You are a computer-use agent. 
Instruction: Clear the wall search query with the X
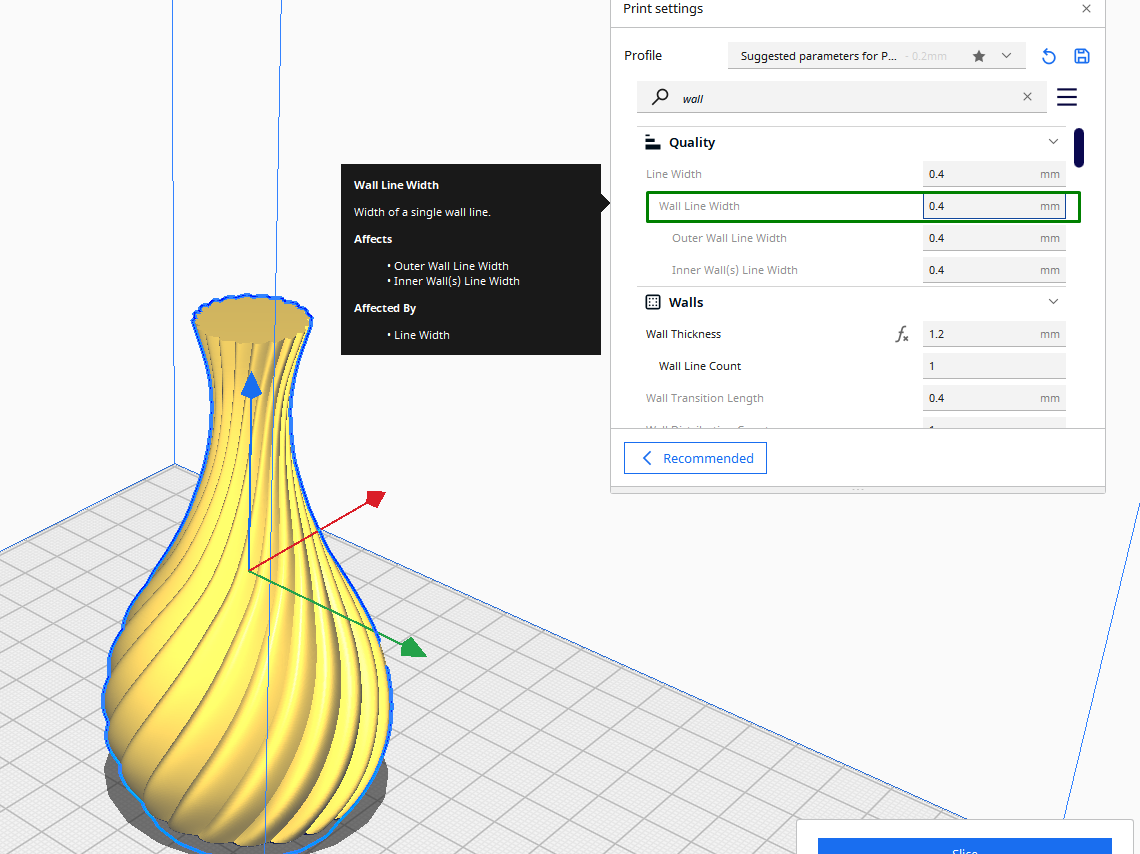click(1027, 96)
